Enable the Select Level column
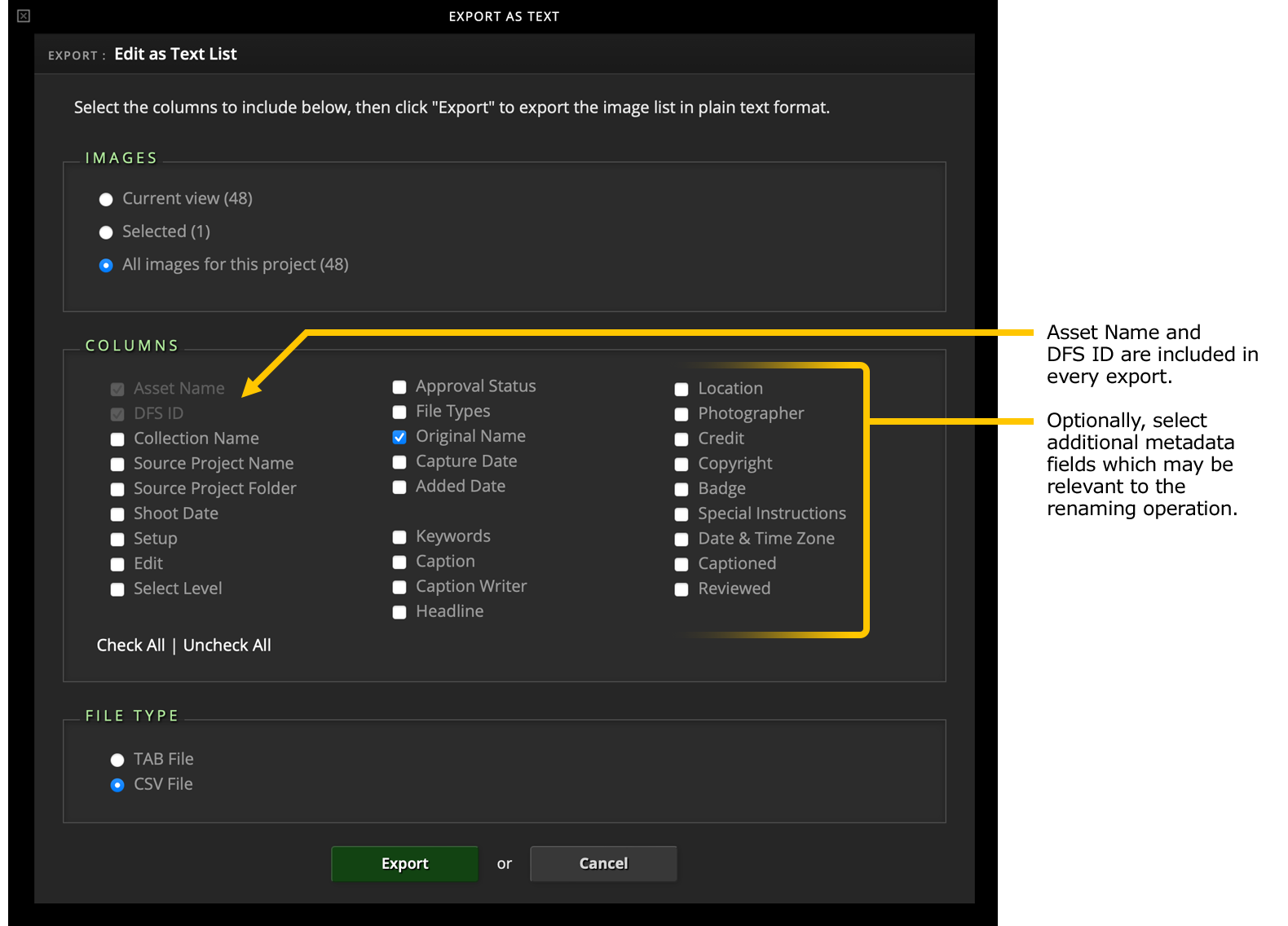Image resolution: width=1288 pixels, height=926 pixels. pyautogui.click(x=117, y=589)
